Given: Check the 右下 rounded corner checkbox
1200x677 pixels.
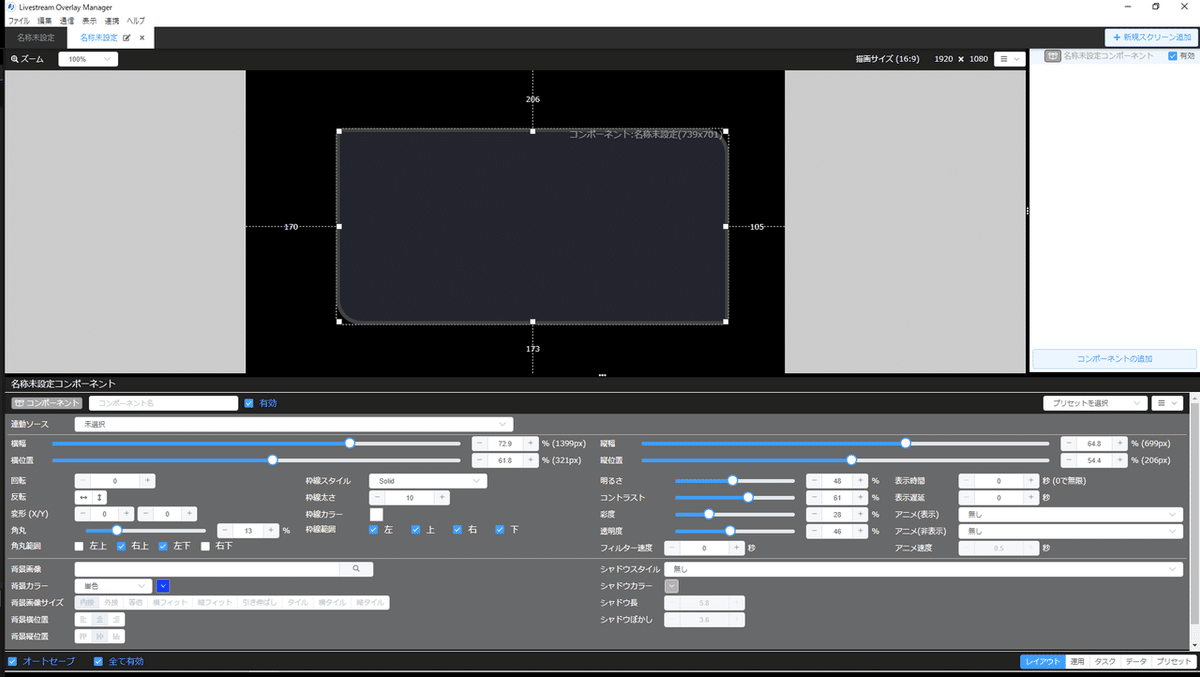Looking at the screenshot, I should pyautogui.click(x=205, y=546).
